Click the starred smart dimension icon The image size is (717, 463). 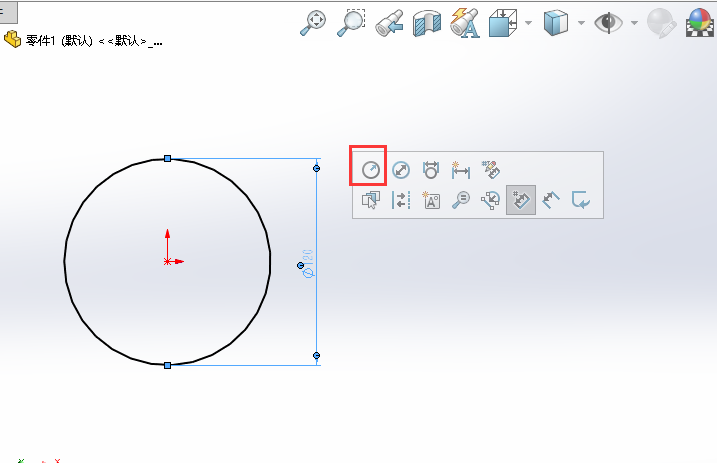pos(460,170)
